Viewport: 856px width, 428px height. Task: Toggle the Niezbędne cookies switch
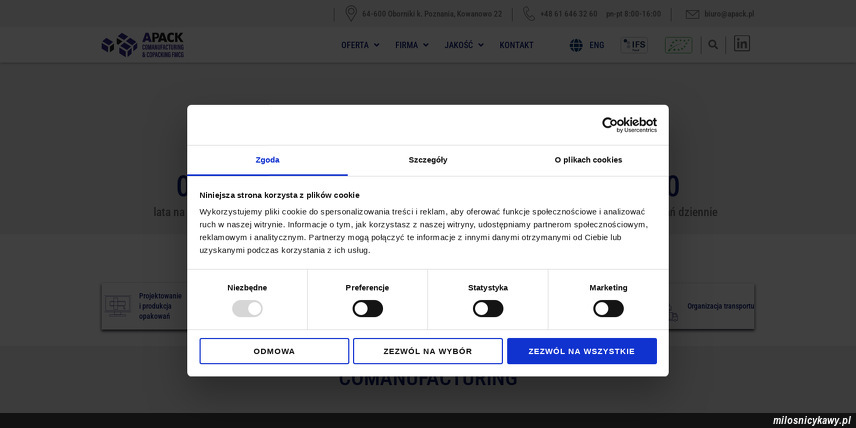pos(247,308)
